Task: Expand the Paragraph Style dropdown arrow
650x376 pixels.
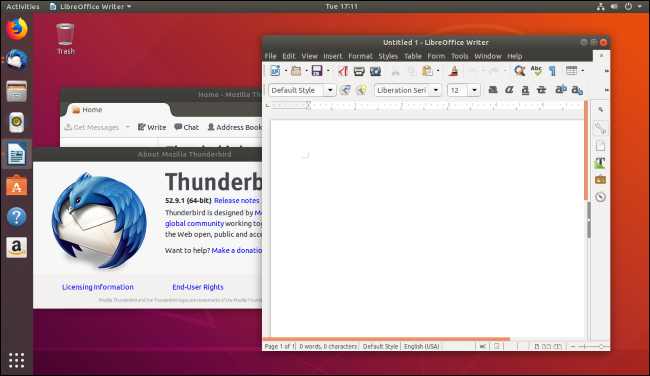Action: 330,90
